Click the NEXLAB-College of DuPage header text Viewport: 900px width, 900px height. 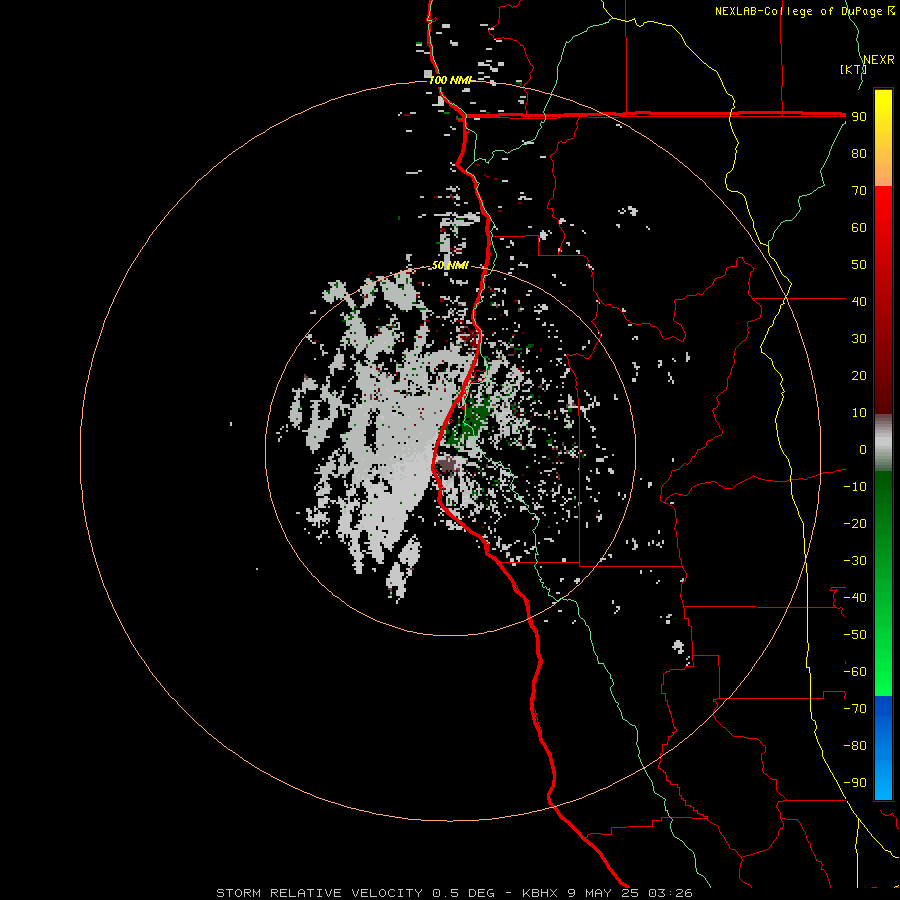pos(804,11)
